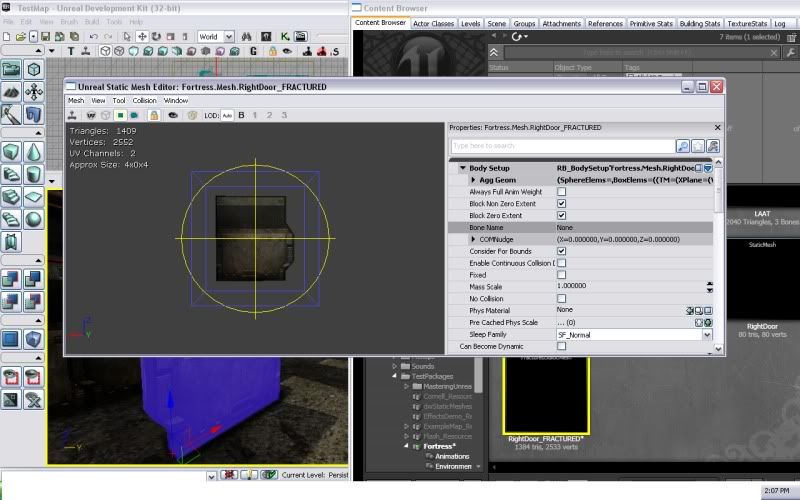Click the Realtime joystick icon in the Mesh Editor toolbar

pyautogui.click(x=72, y=115)
